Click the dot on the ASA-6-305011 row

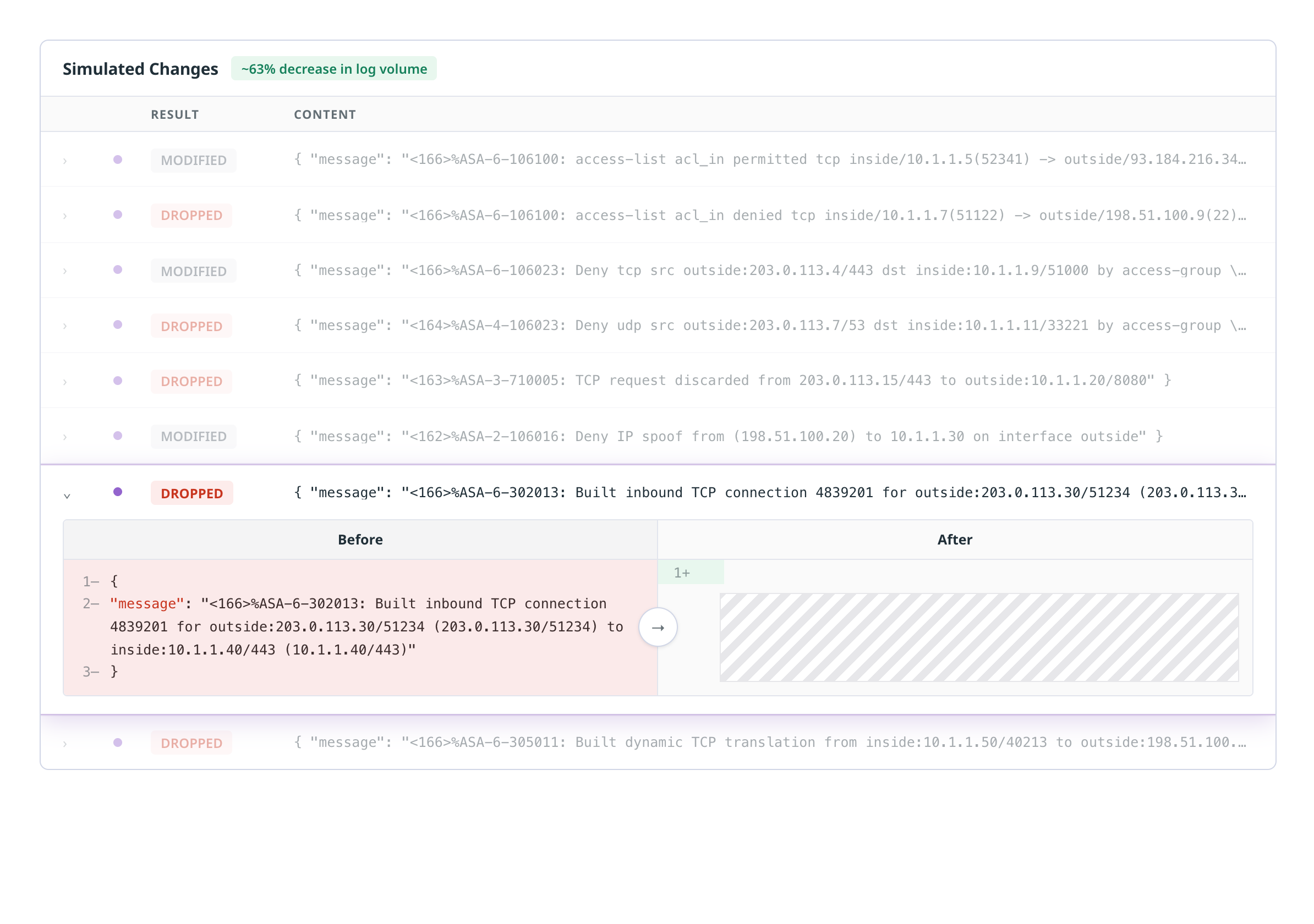[x=118, y=743]
